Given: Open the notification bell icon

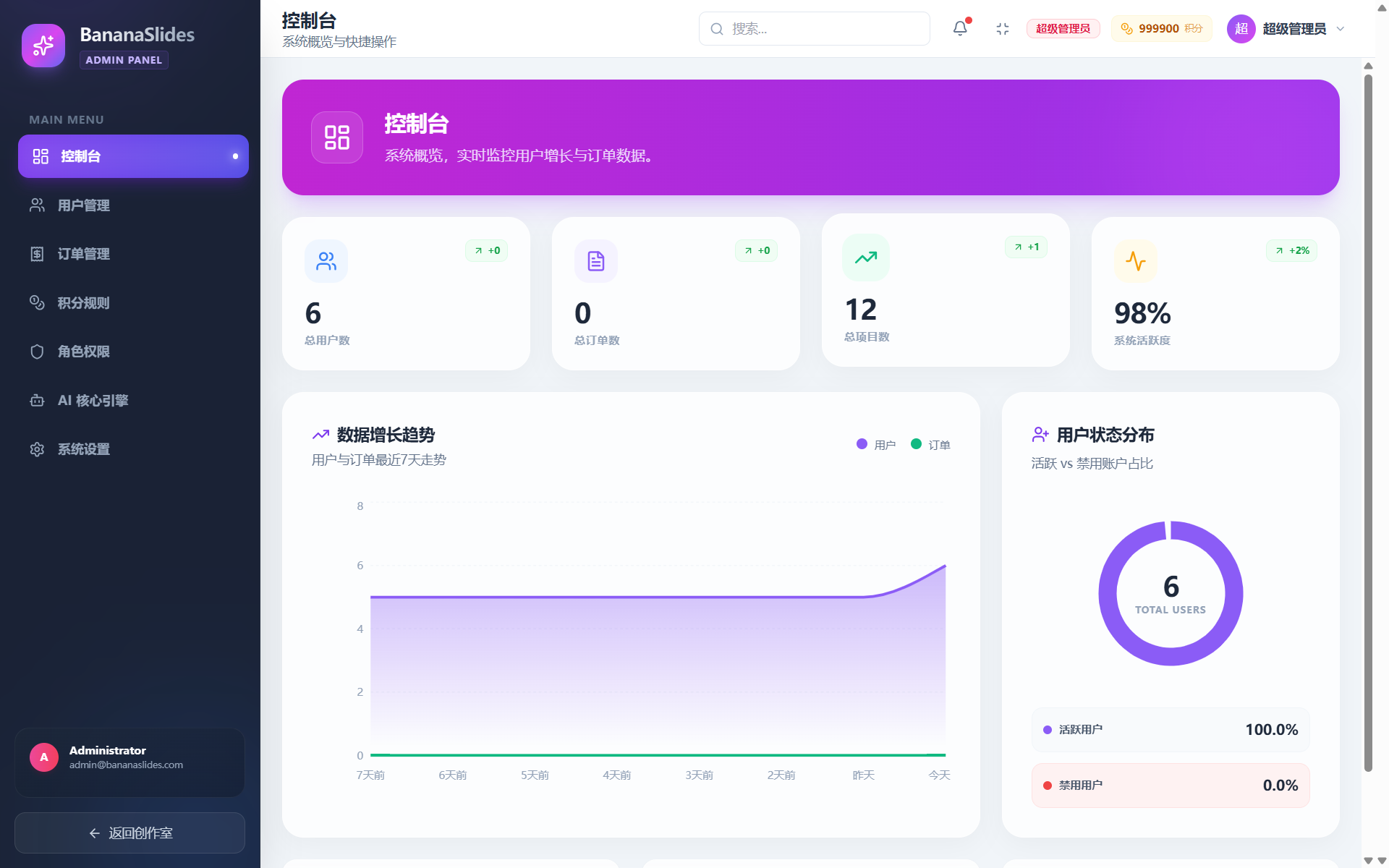Looking at the screenshot, I should point(960,28).
